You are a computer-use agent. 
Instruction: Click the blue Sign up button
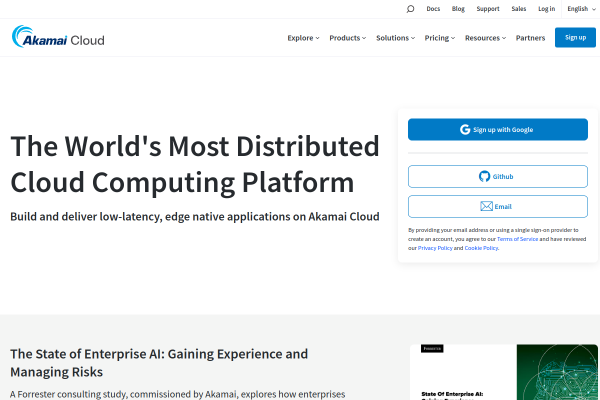[x=575, y=38]
